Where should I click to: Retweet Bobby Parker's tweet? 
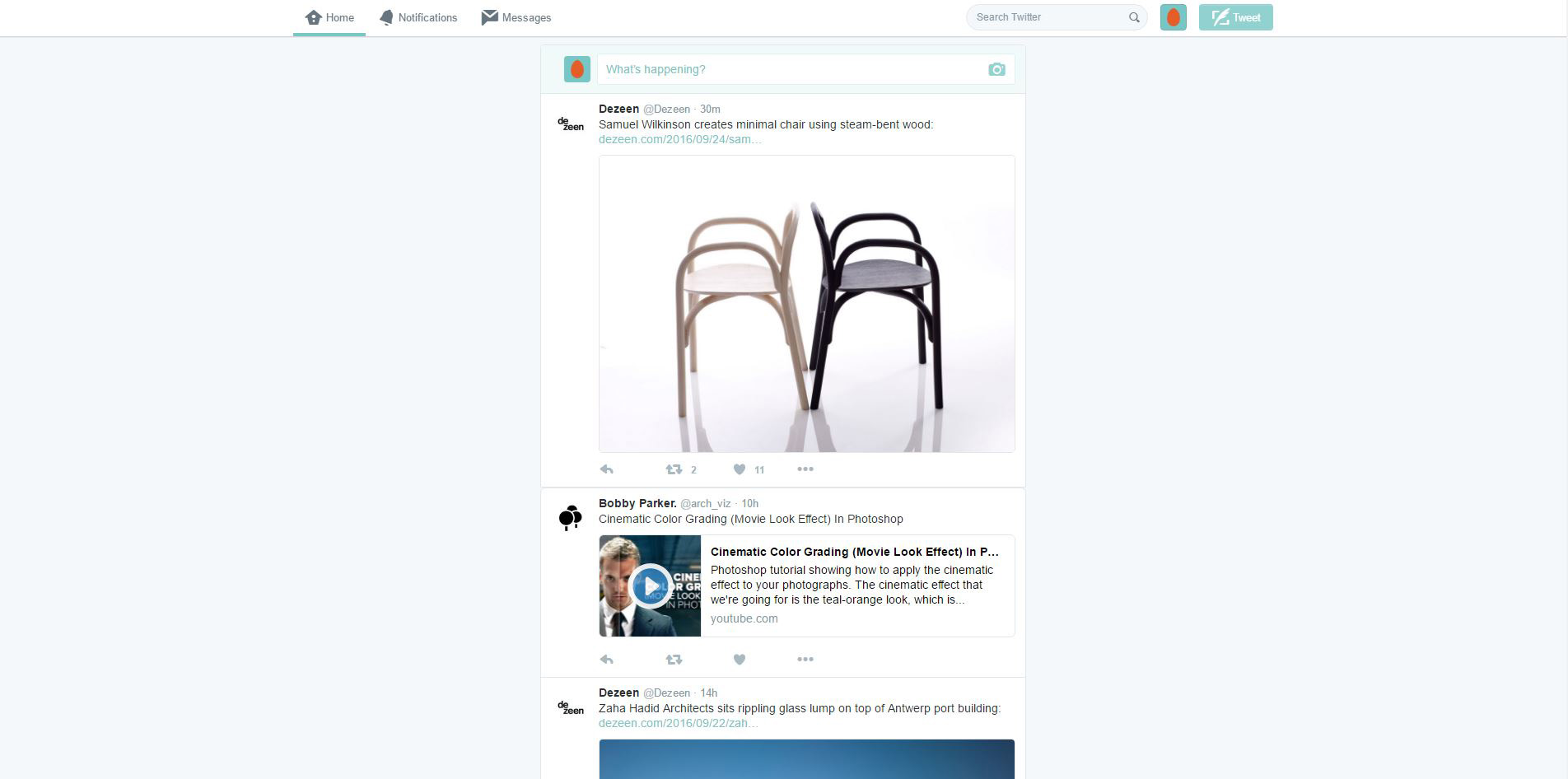[x=674, y=660]
